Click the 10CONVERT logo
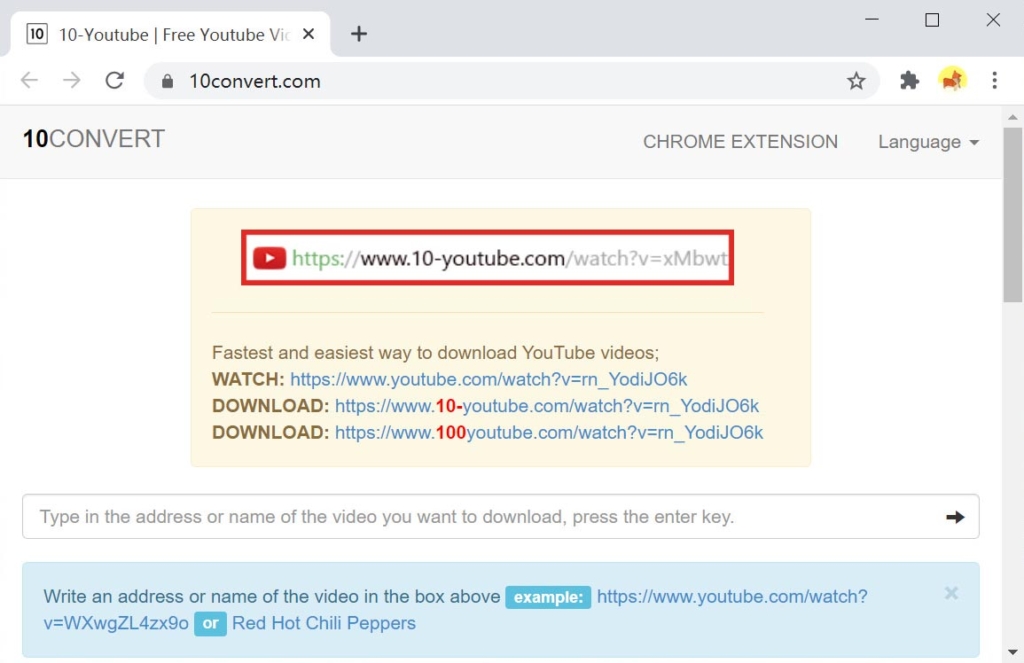 94,139
